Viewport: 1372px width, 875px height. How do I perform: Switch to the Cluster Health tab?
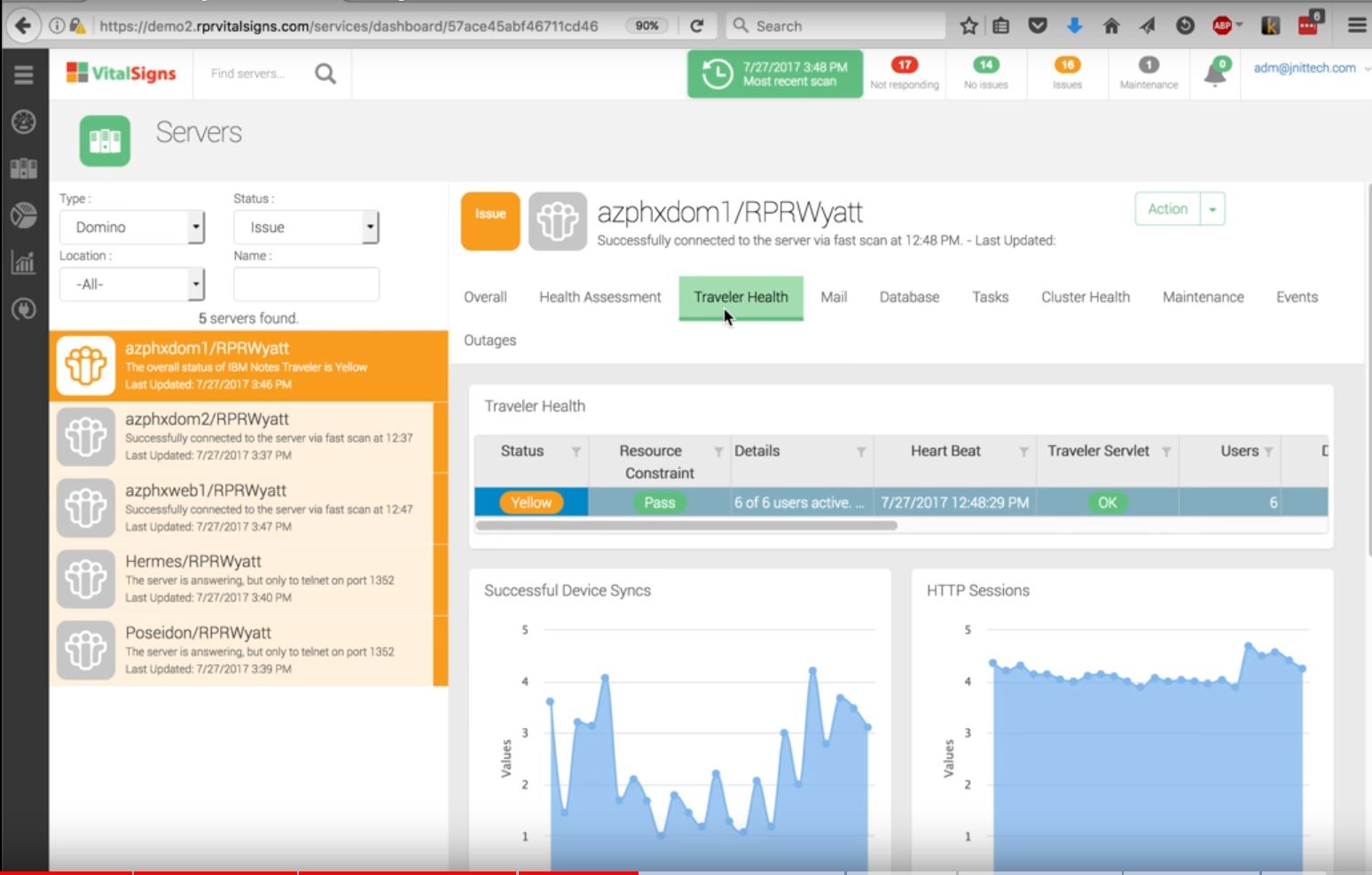[x=1086, y=297]
